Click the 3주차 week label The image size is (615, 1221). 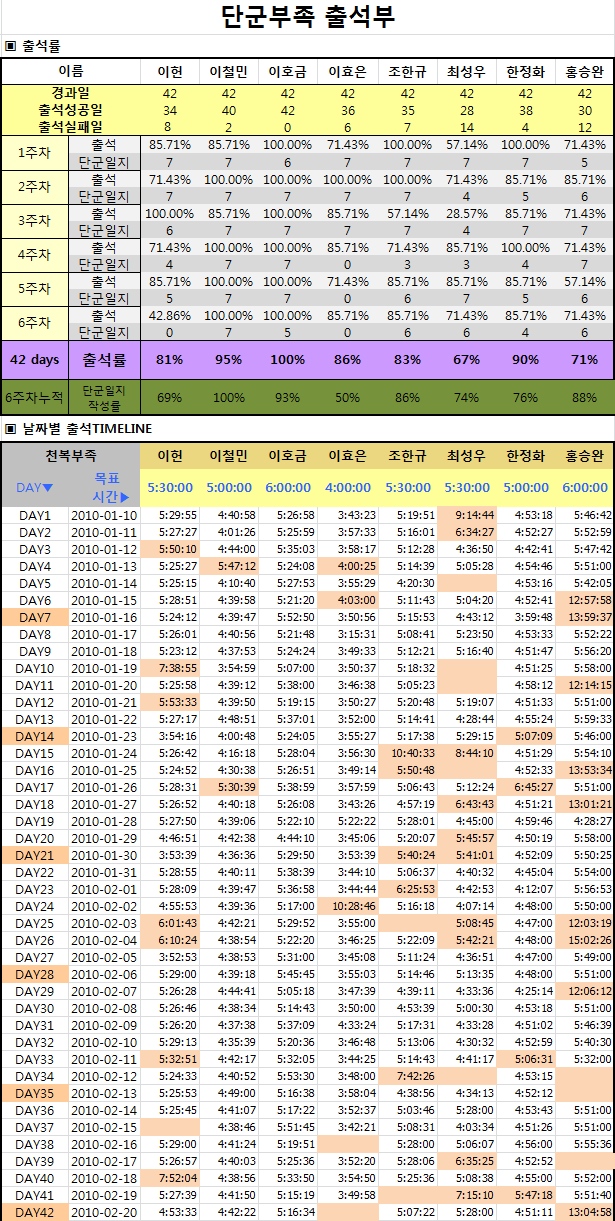click(x=34, y=221)
